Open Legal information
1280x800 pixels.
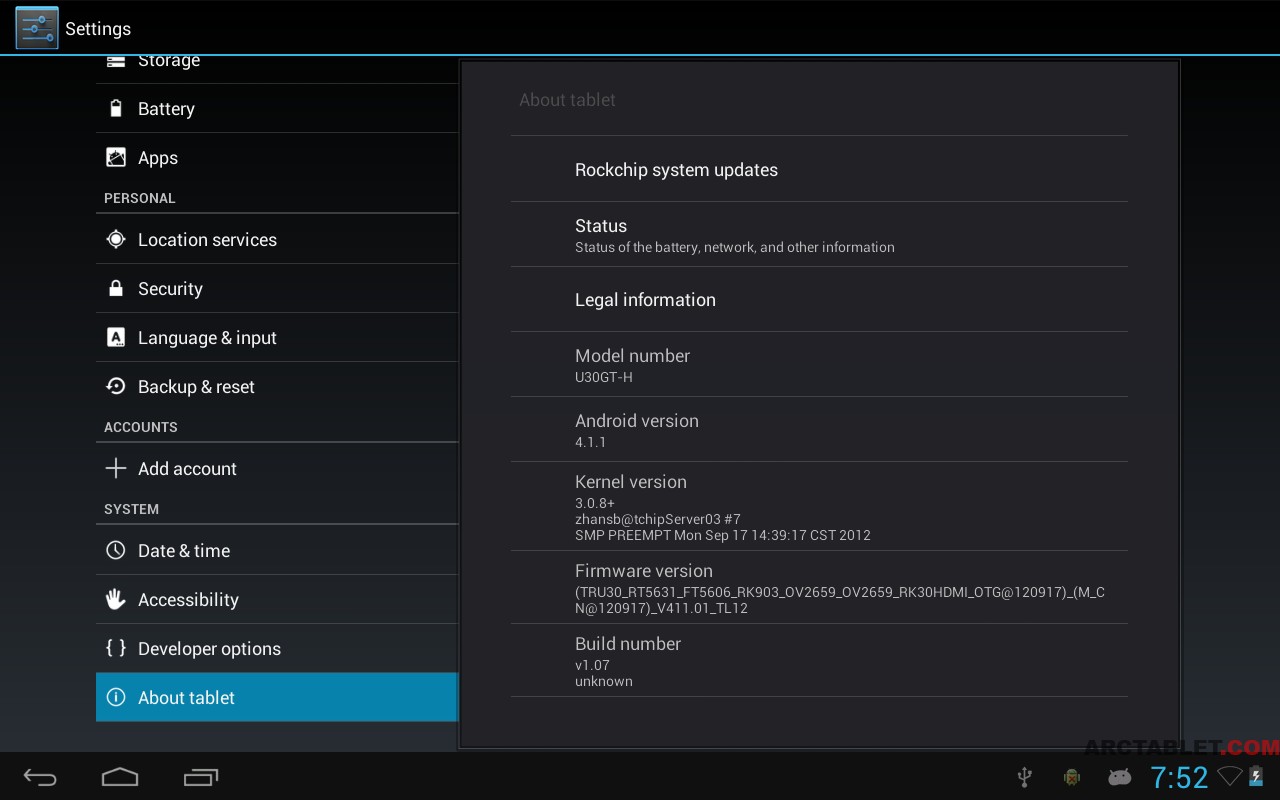pos(819,299)
